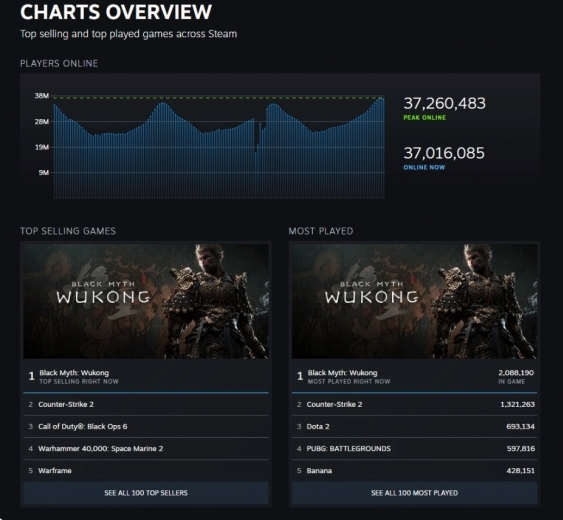The width and height of the screenshot is (563, 520).
Task: Click the 693,134 player count for Dota 2
Action: click(520, 426)
